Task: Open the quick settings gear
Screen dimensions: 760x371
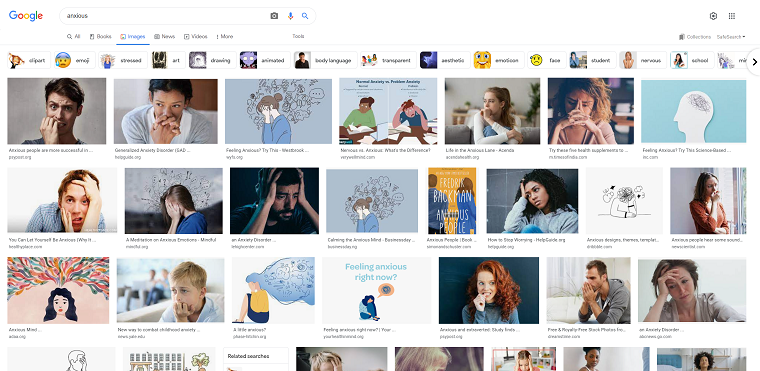Action: (x=713, y=16)
